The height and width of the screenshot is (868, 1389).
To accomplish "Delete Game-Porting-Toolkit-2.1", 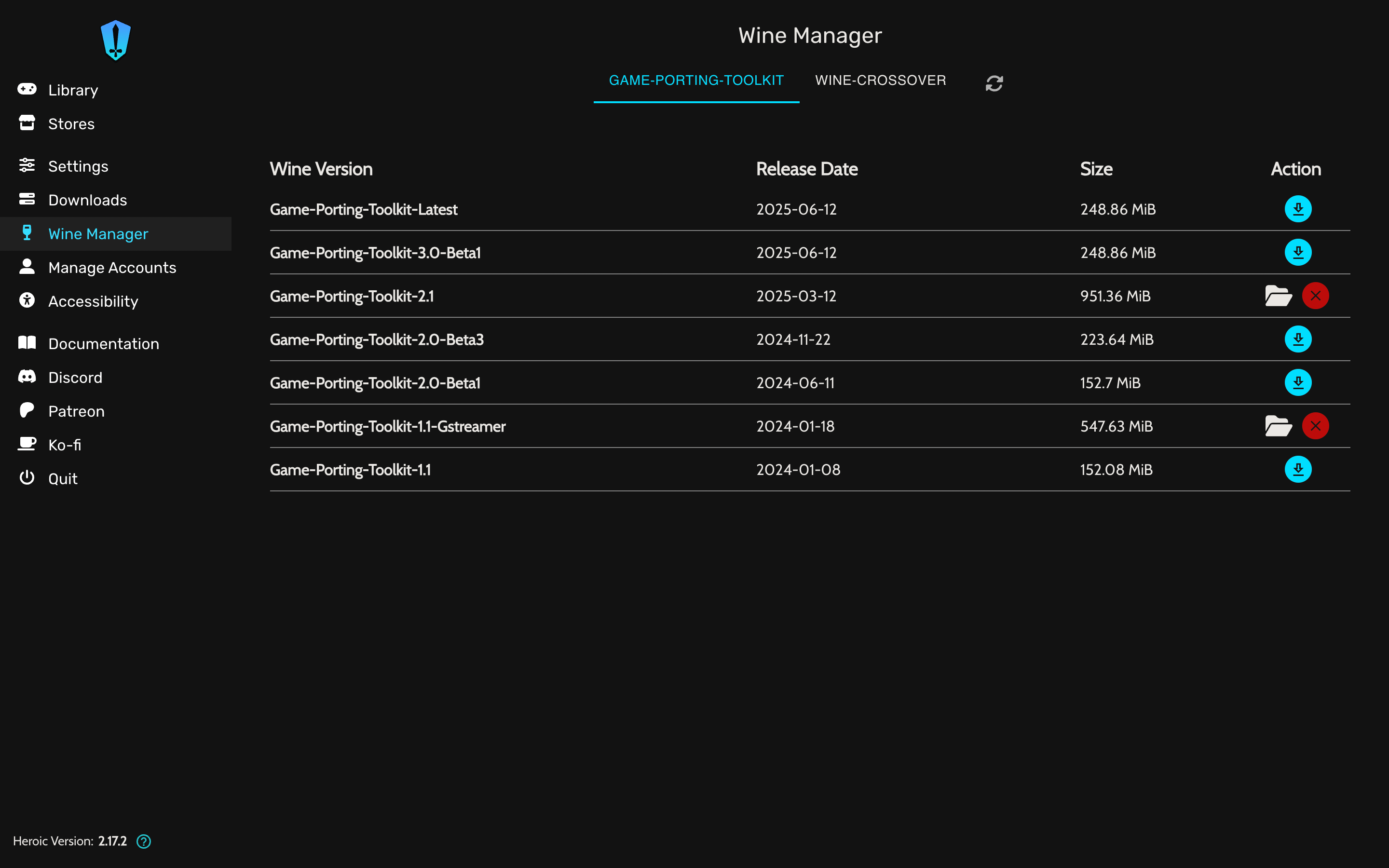I will tap(1316, 296).
